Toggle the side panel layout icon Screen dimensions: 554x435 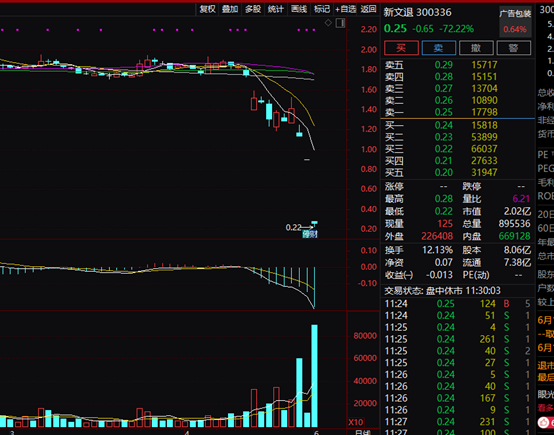click(x=340, y=23)
